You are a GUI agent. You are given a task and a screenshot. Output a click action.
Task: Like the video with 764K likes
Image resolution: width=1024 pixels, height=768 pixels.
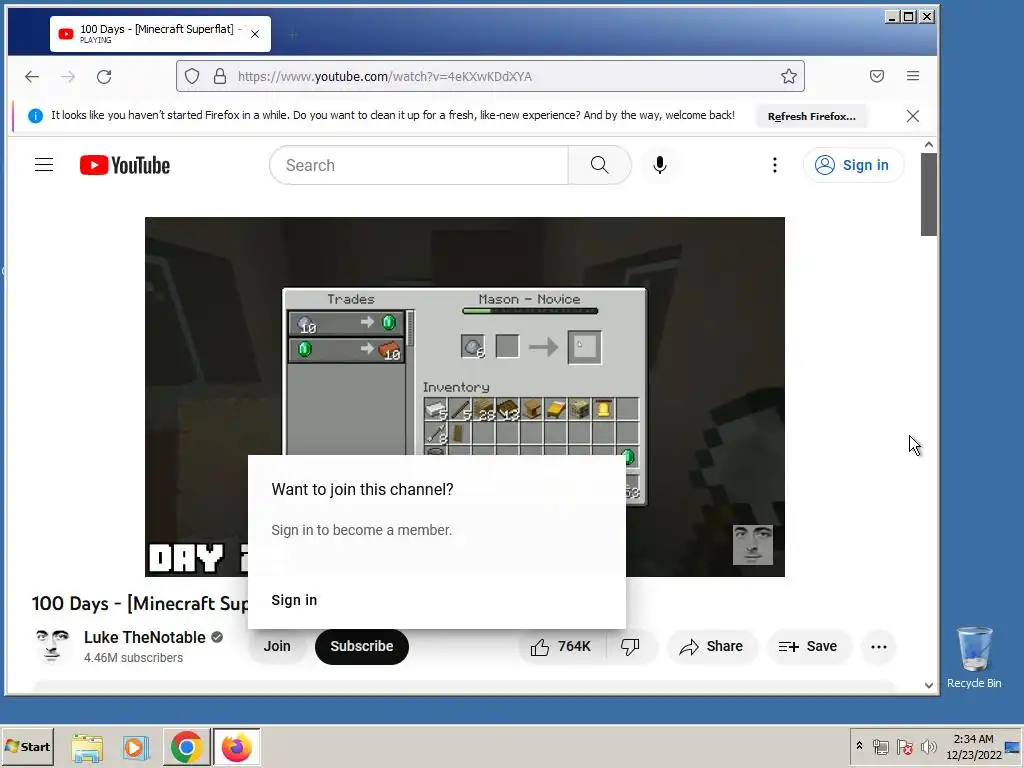point(562,647)
